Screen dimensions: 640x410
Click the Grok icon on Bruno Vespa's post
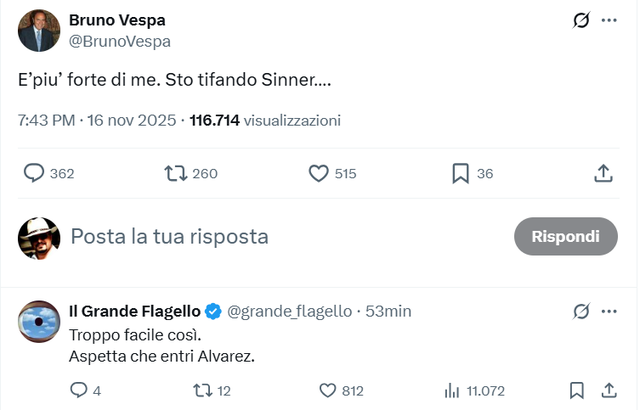(x=580, y=20)
